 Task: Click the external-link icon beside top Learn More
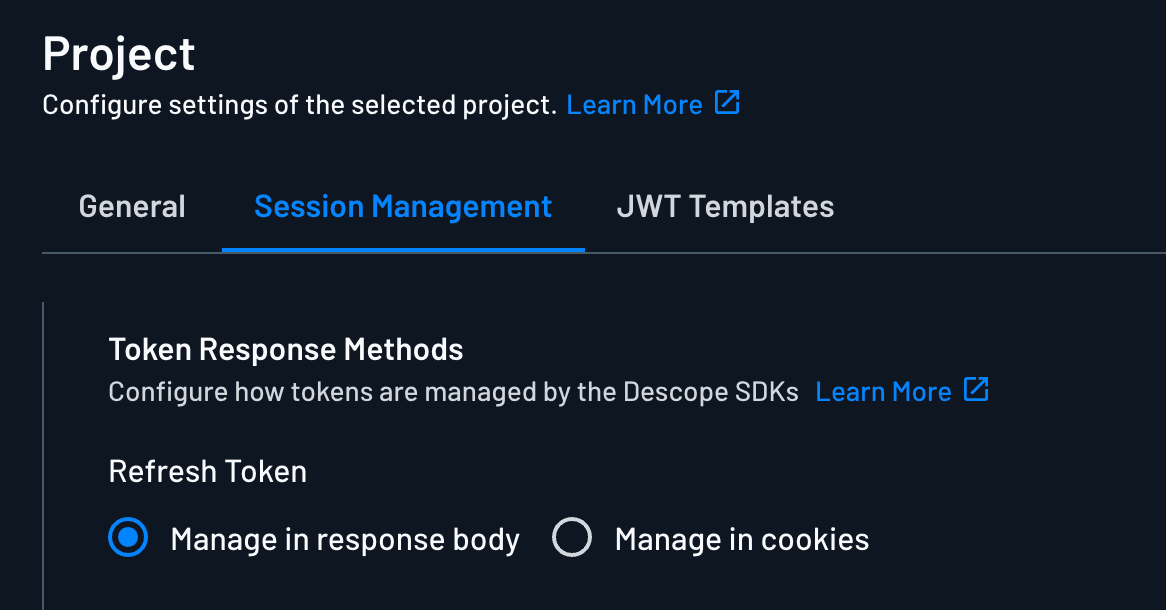pos(728,103)
